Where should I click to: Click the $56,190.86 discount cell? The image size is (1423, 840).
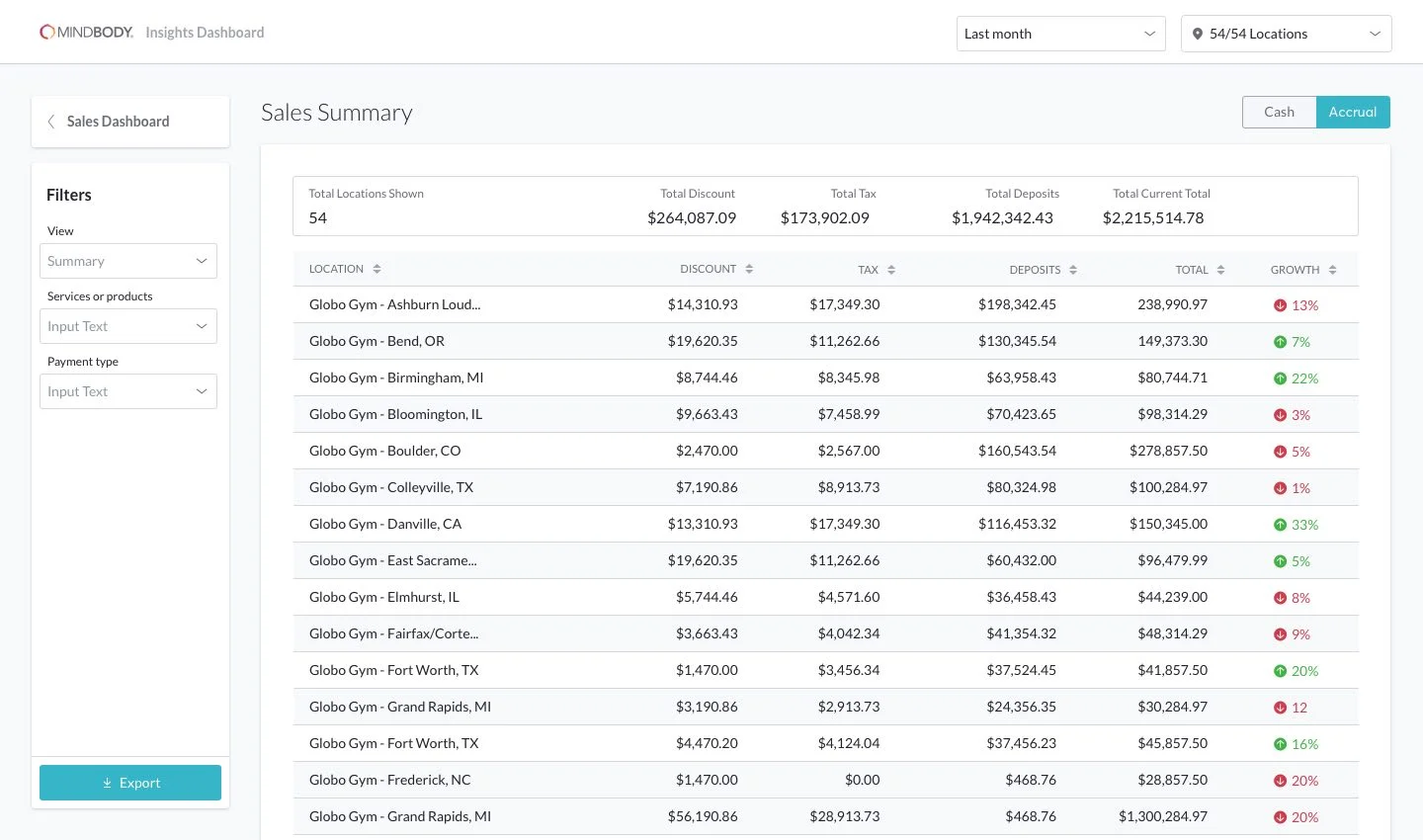coord(703,816)
